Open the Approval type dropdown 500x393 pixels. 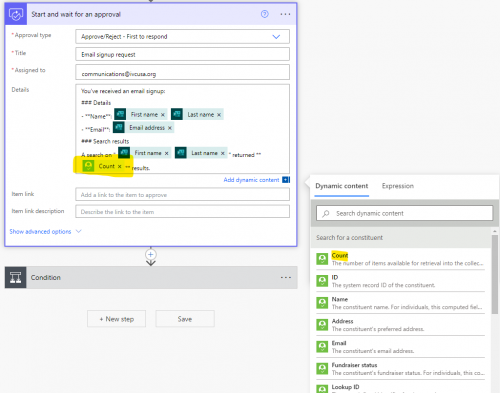pos(276,37)
